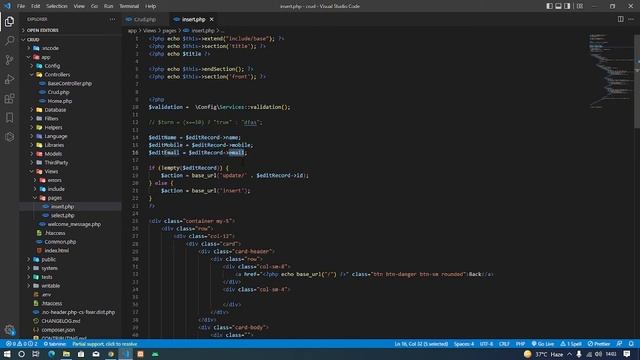Viewport: 640px width, 360px height.
Task: Change language mode PHP in status bar
Action: (520, 344)
